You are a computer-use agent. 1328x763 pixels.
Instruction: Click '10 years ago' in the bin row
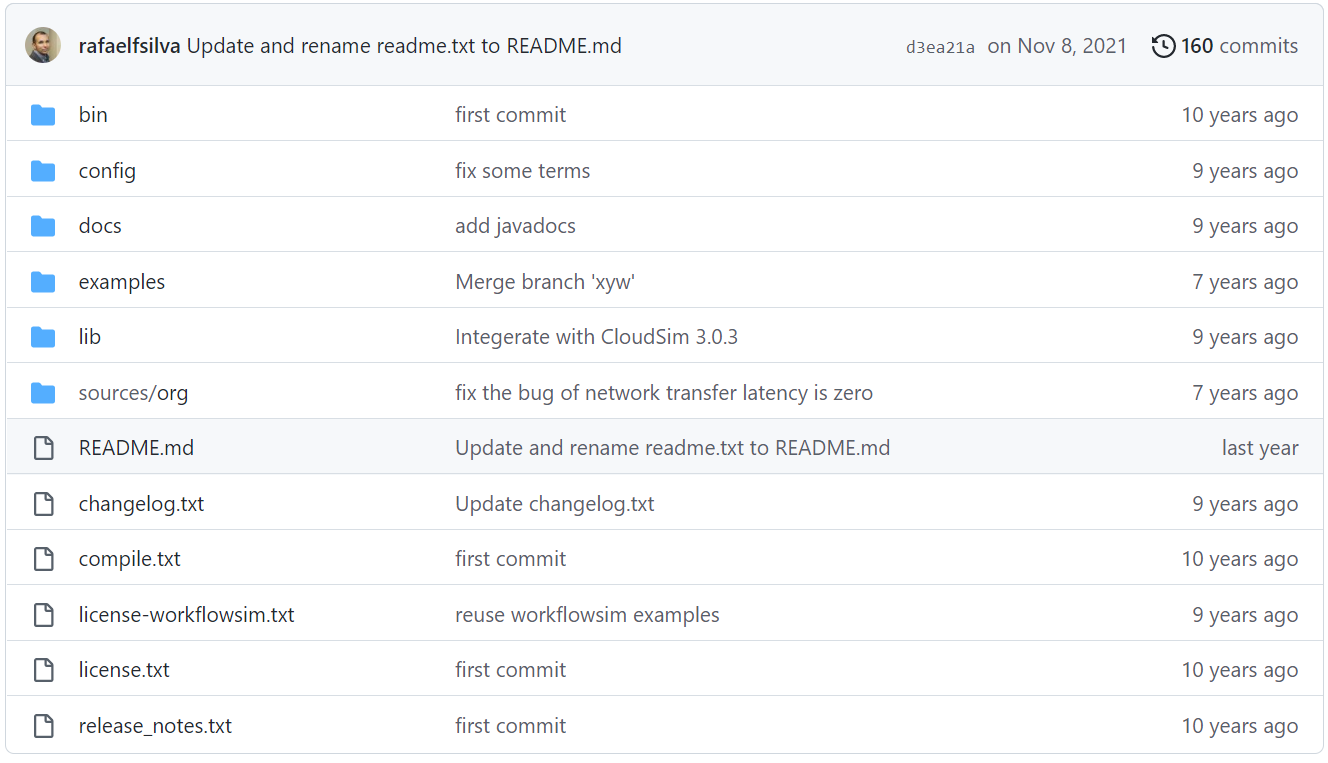(1240, 115)
